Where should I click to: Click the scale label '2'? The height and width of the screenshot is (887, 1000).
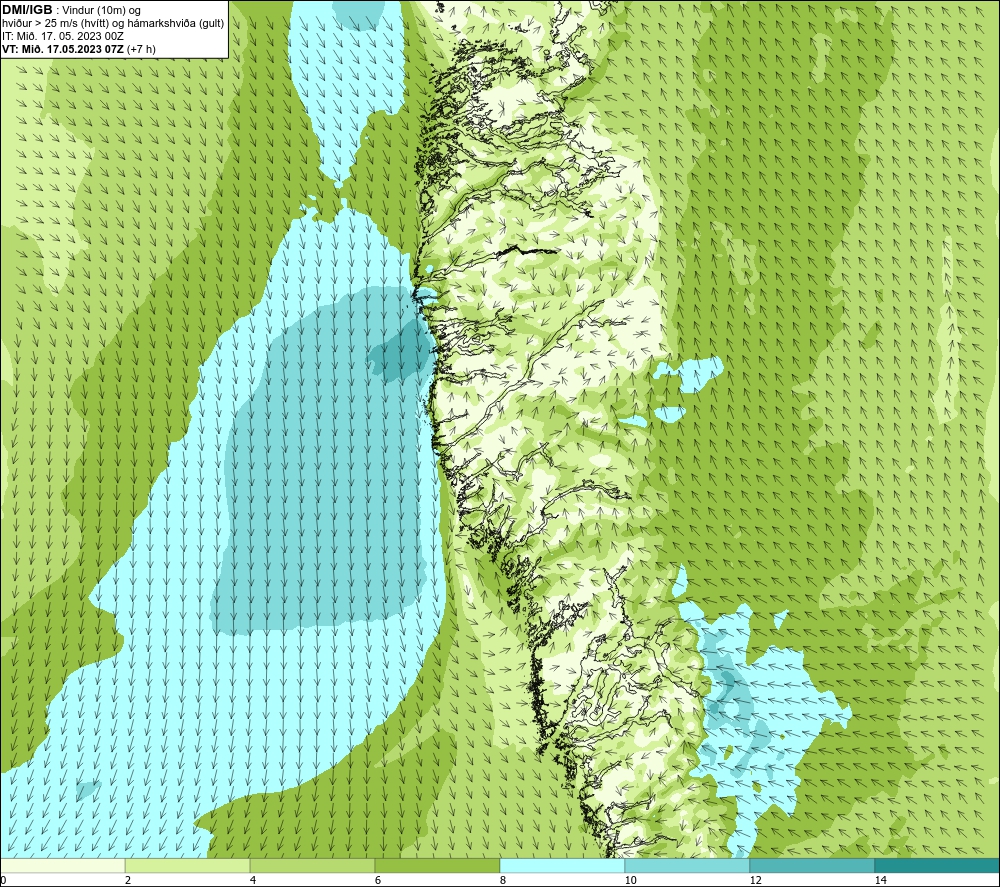(x=128, y=880)
